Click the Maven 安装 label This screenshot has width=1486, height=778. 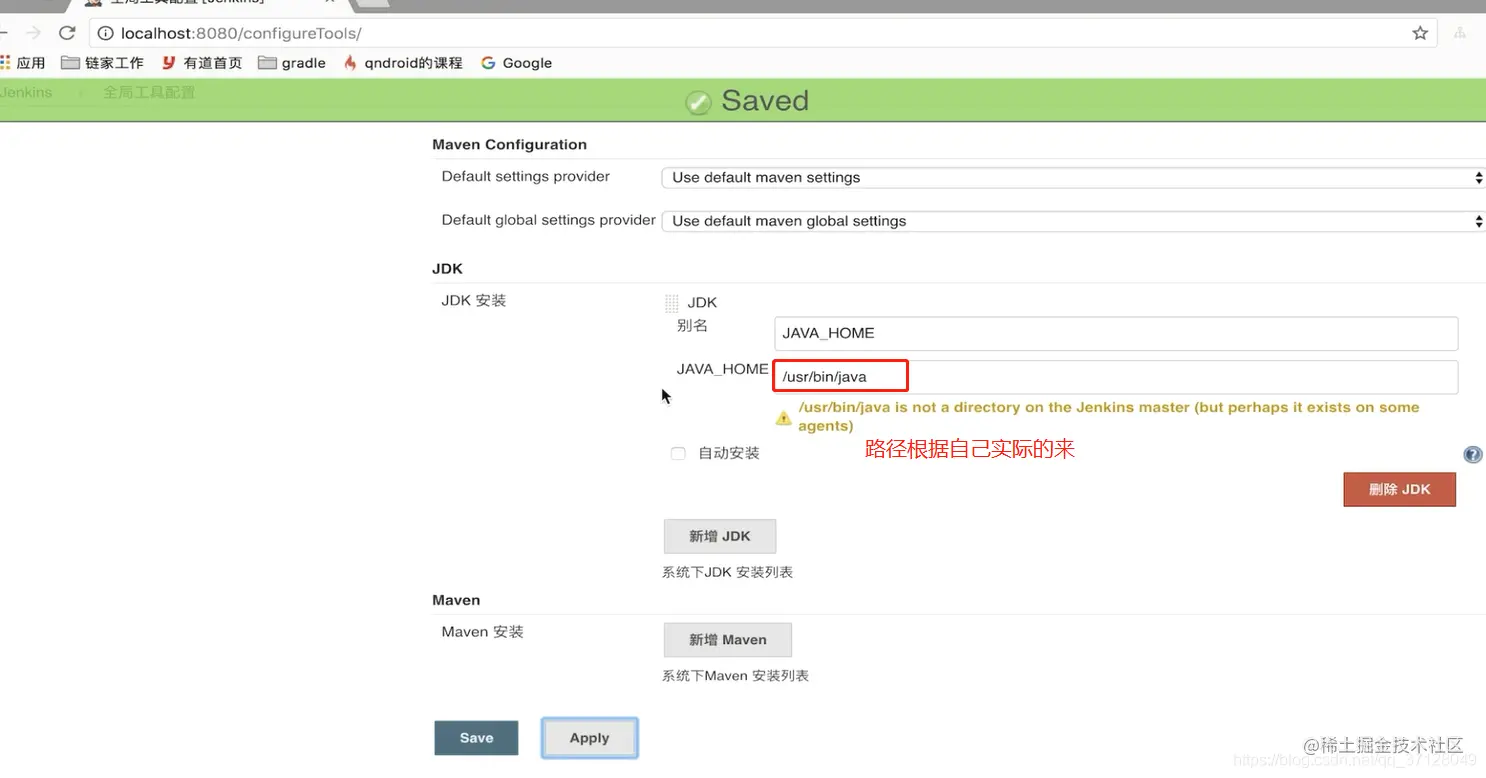[482, 632]
